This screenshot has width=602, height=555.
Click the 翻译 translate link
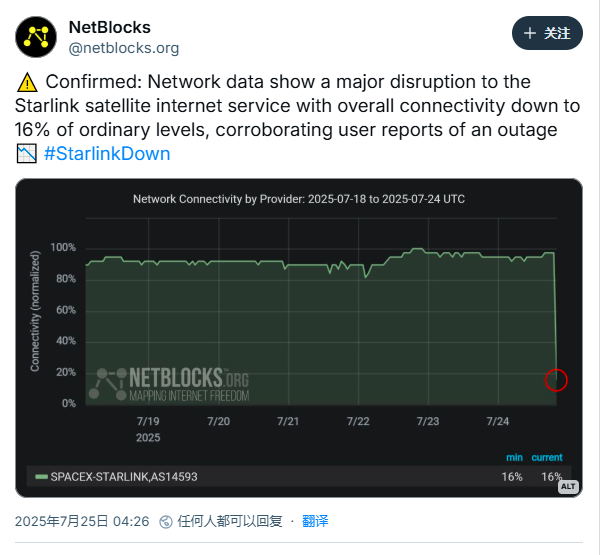coord(315,521)
